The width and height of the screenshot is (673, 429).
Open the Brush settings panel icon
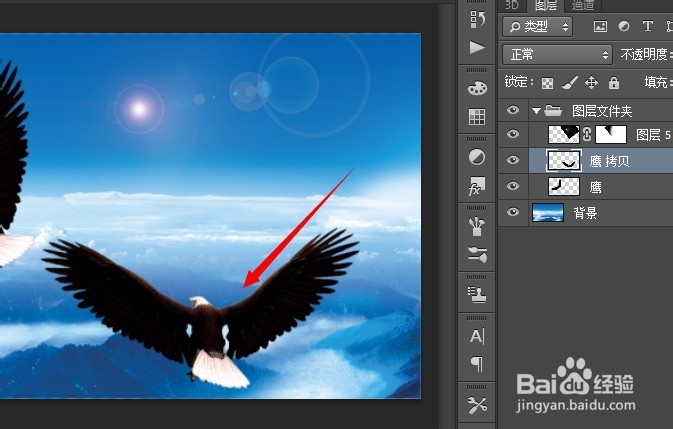[x=477, y=254]
